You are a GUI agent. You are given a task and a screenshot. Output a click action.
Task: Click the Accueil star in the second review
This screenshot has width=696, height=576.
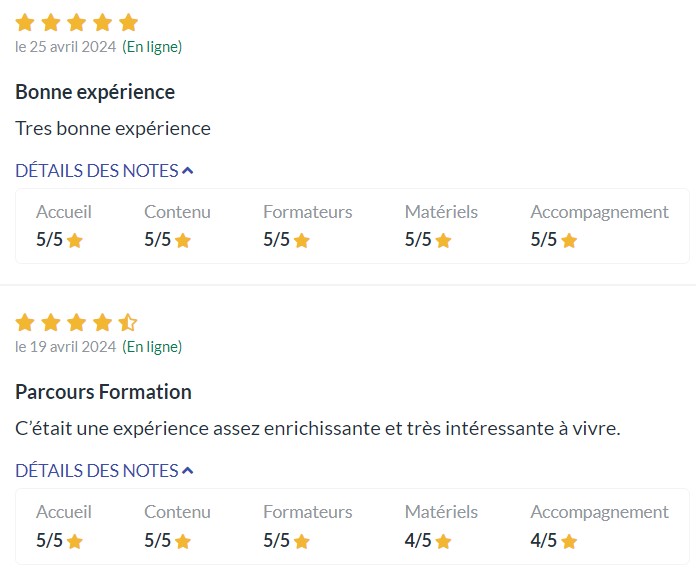(x=74, y=541)
